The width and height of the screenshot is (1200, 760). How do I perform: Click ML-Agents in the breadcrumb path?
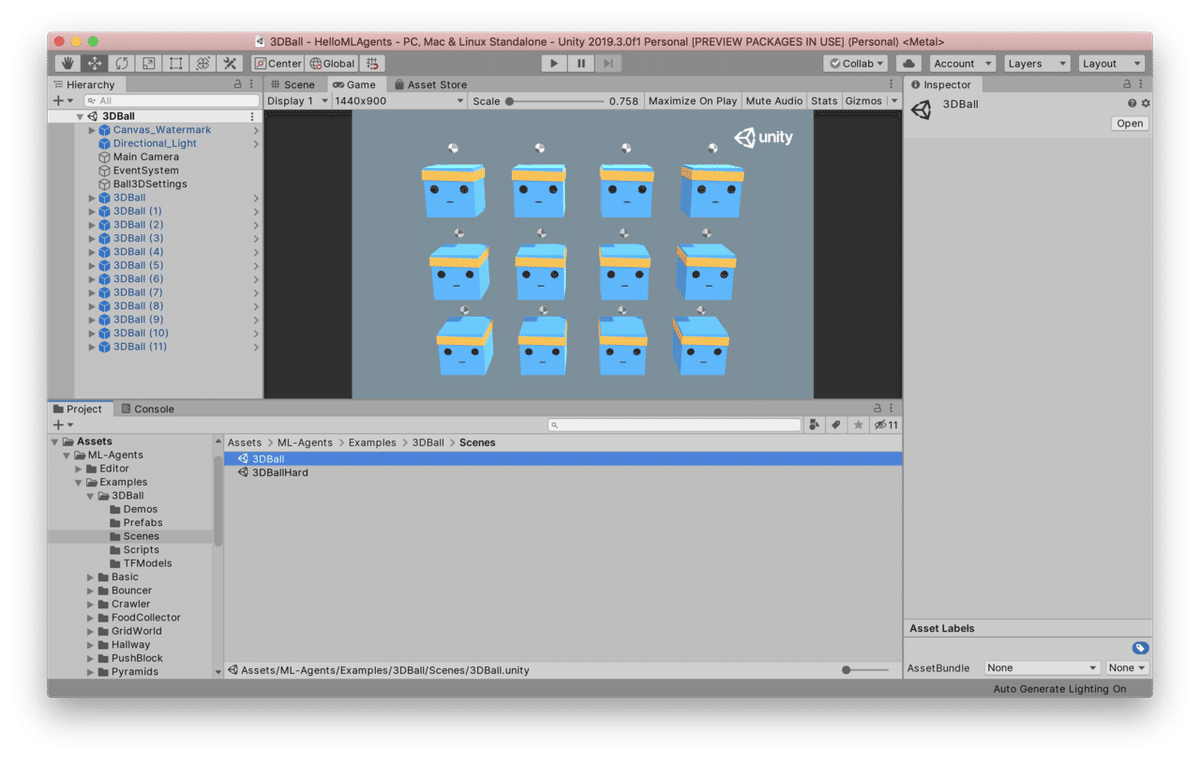coord(305,442)
